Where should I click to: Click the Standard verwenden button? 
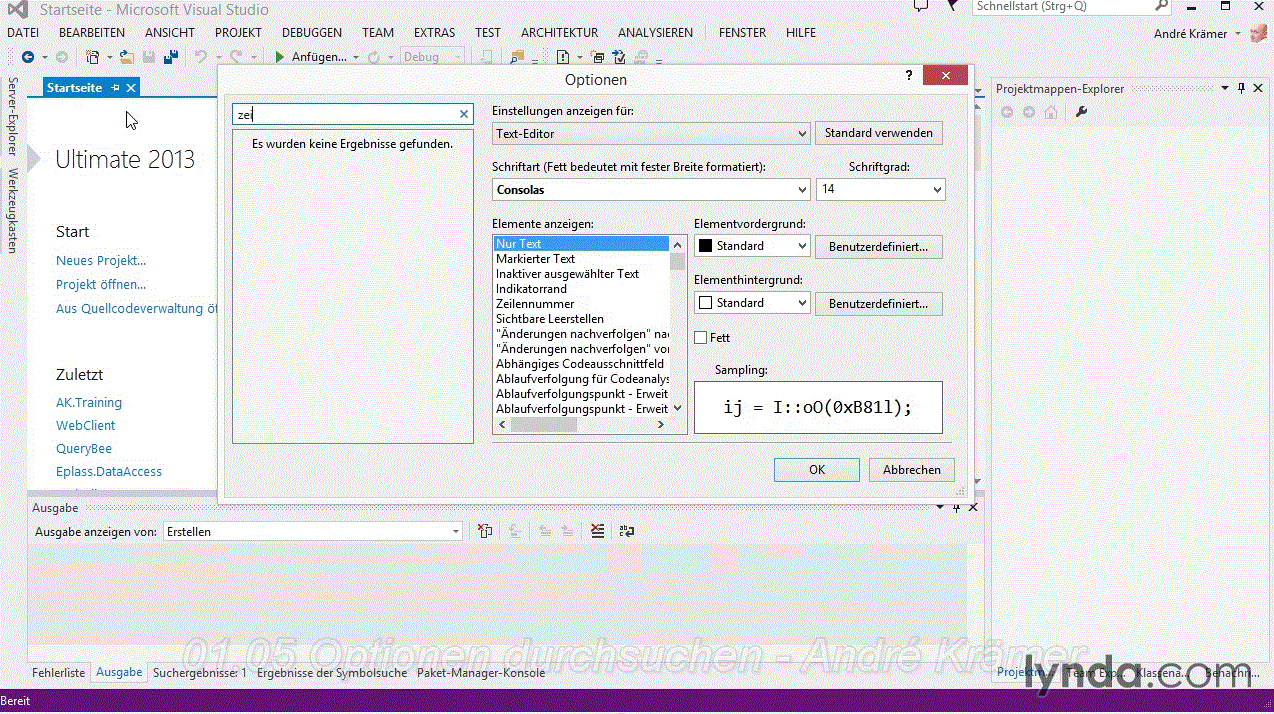click(879, 132)
